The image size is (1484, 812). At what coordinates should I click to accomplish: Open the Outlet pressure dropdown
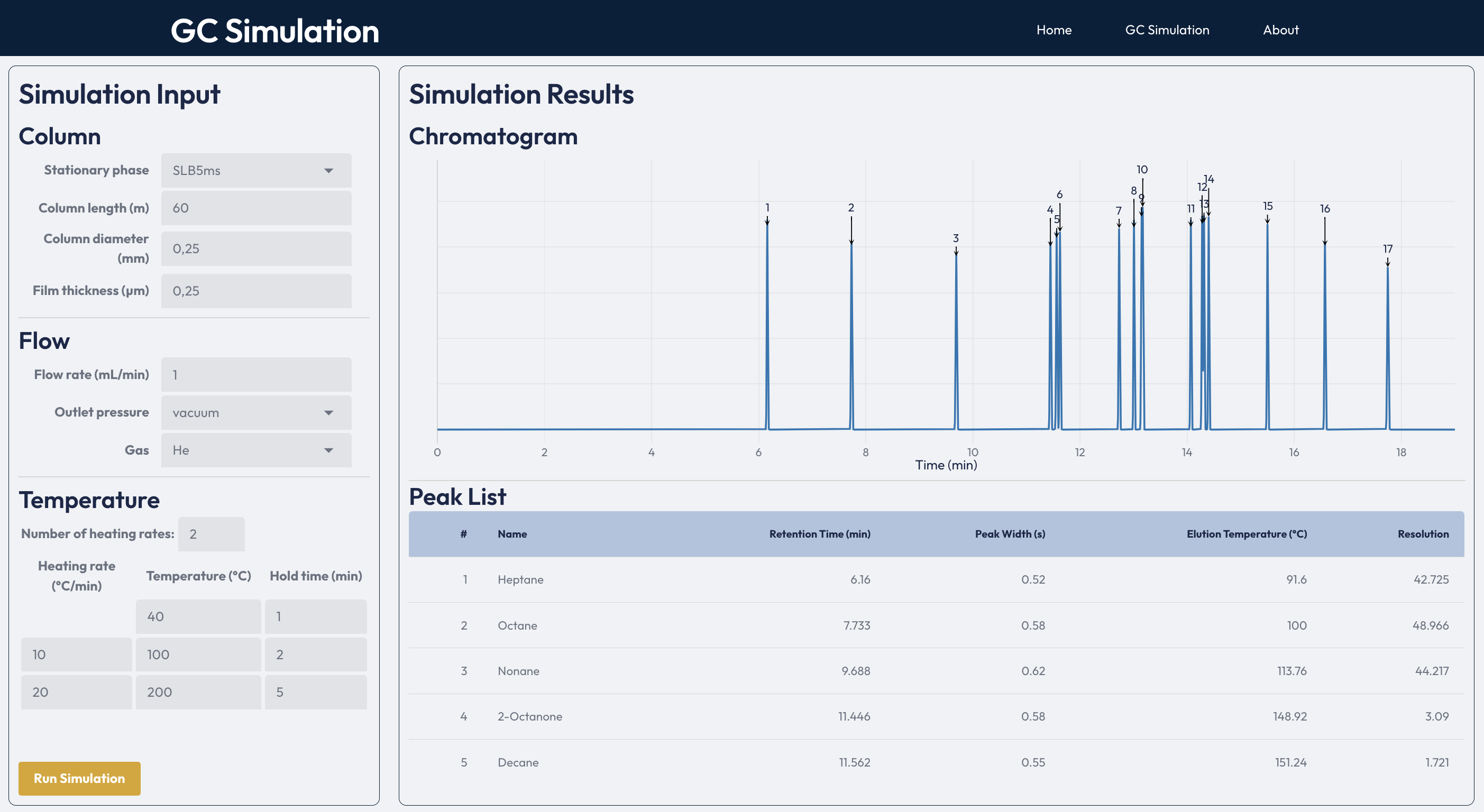coord(255,412)
